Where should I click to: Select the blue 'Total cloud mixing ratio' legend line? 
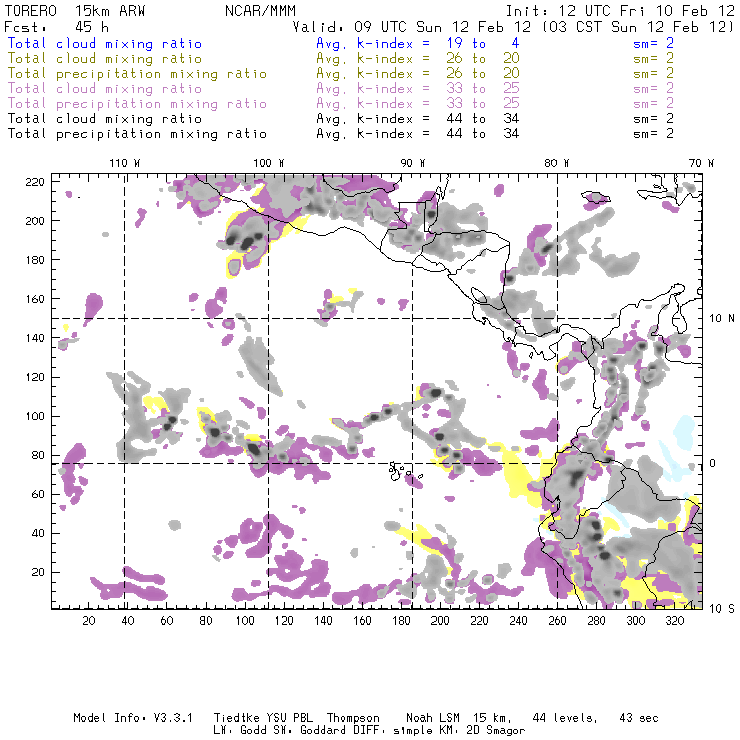click(x=105, y=43)
